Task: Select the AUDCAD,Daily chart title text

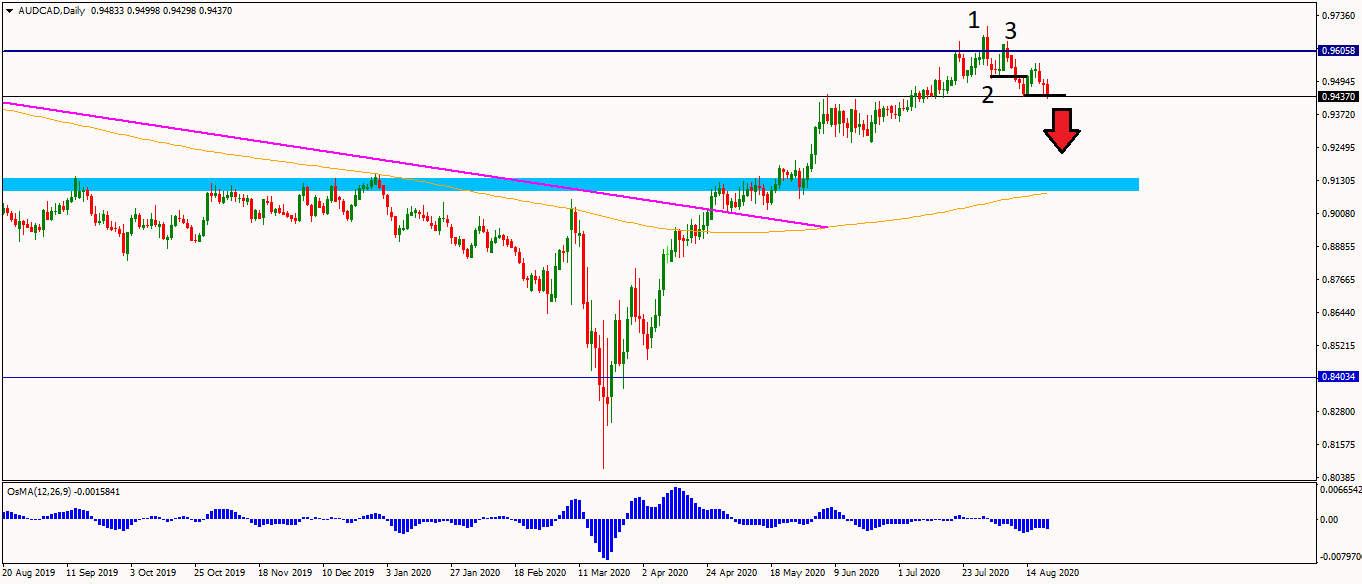Action: [x=51, y=9]
